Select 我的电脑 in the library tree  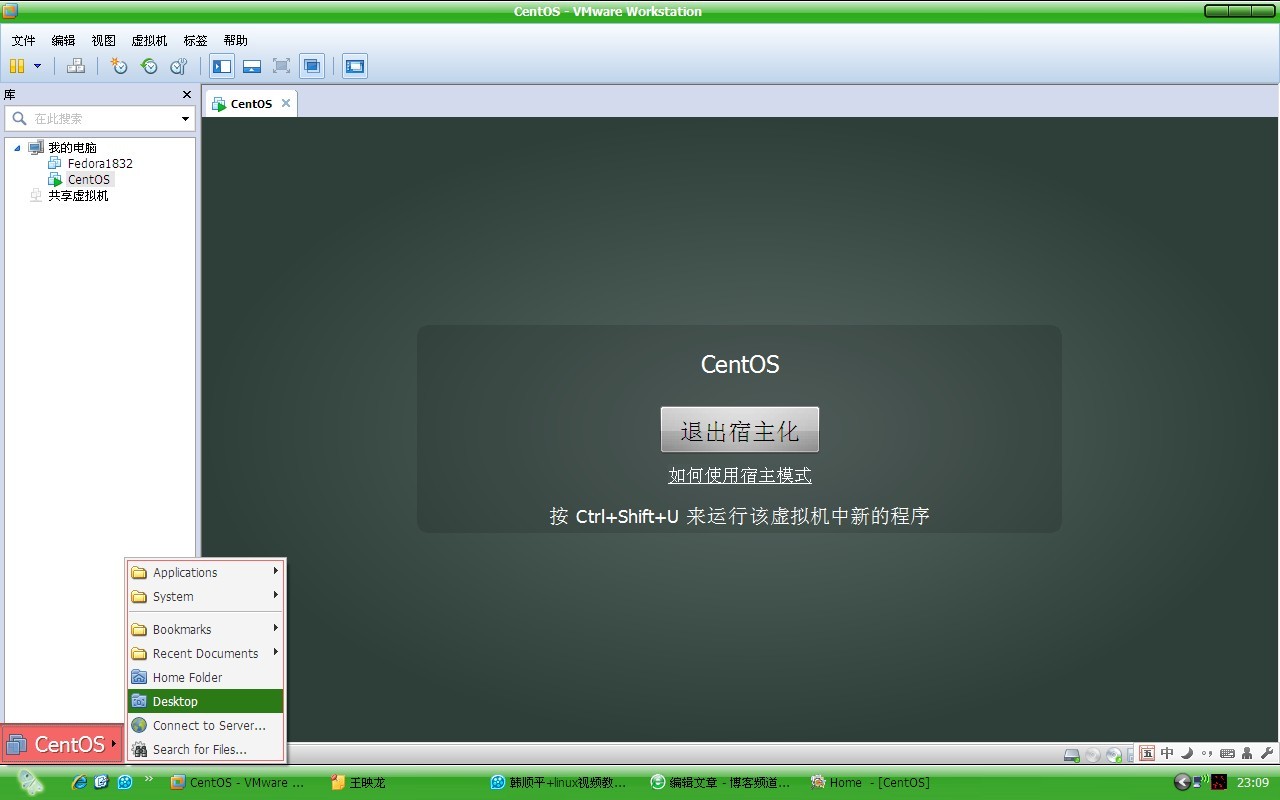point(73,148)
